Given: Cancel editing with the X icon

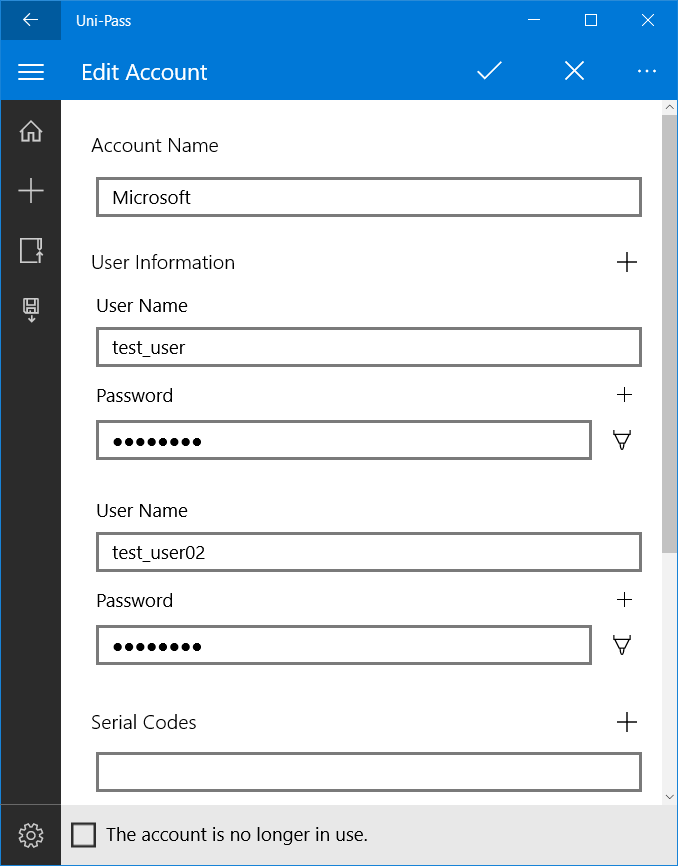Looking at the screenshot, I should pyautogui.click(x=574, y=72).
